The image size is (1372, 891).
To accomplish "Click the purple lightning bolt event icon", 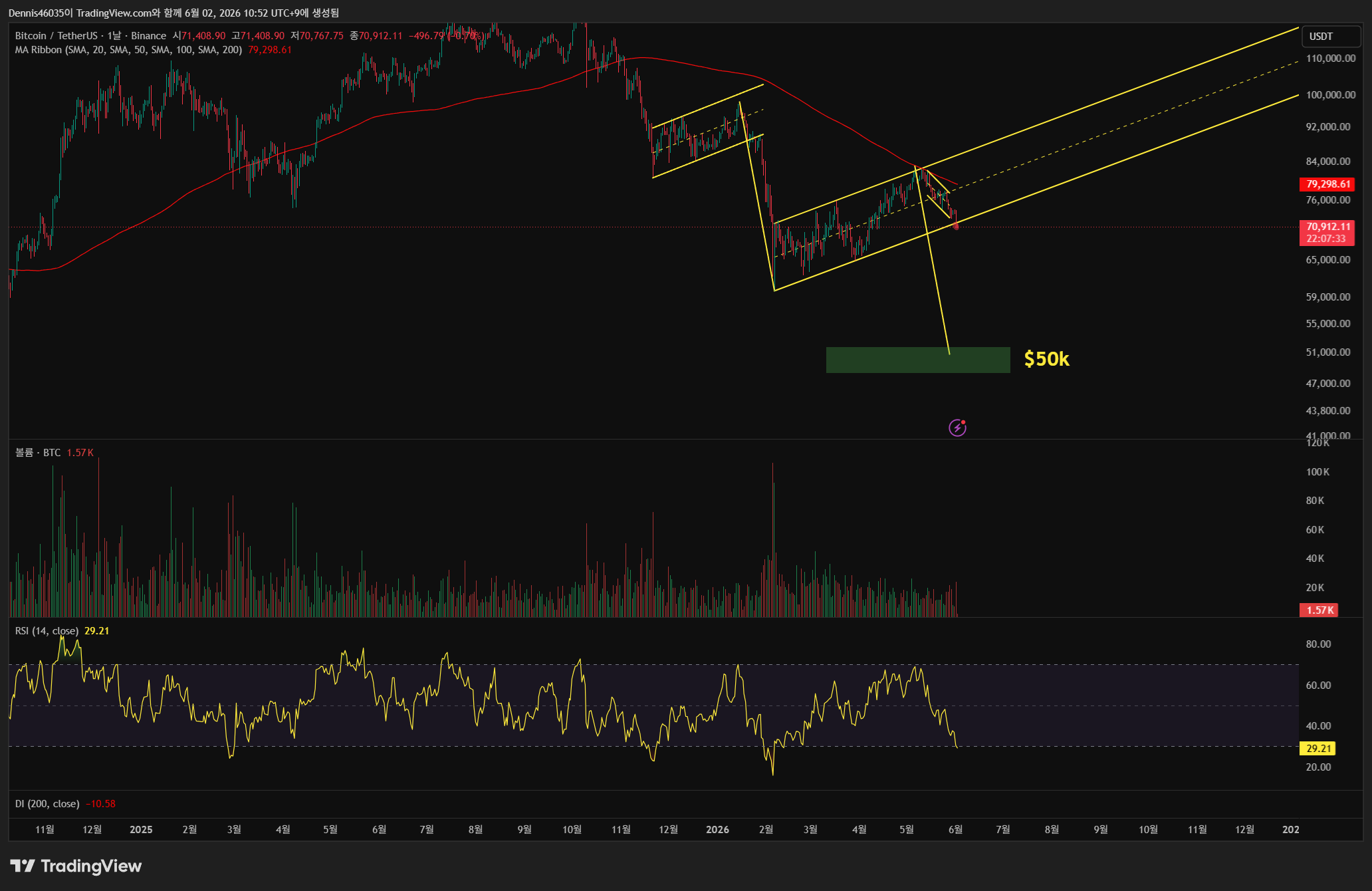I will 957,428.
